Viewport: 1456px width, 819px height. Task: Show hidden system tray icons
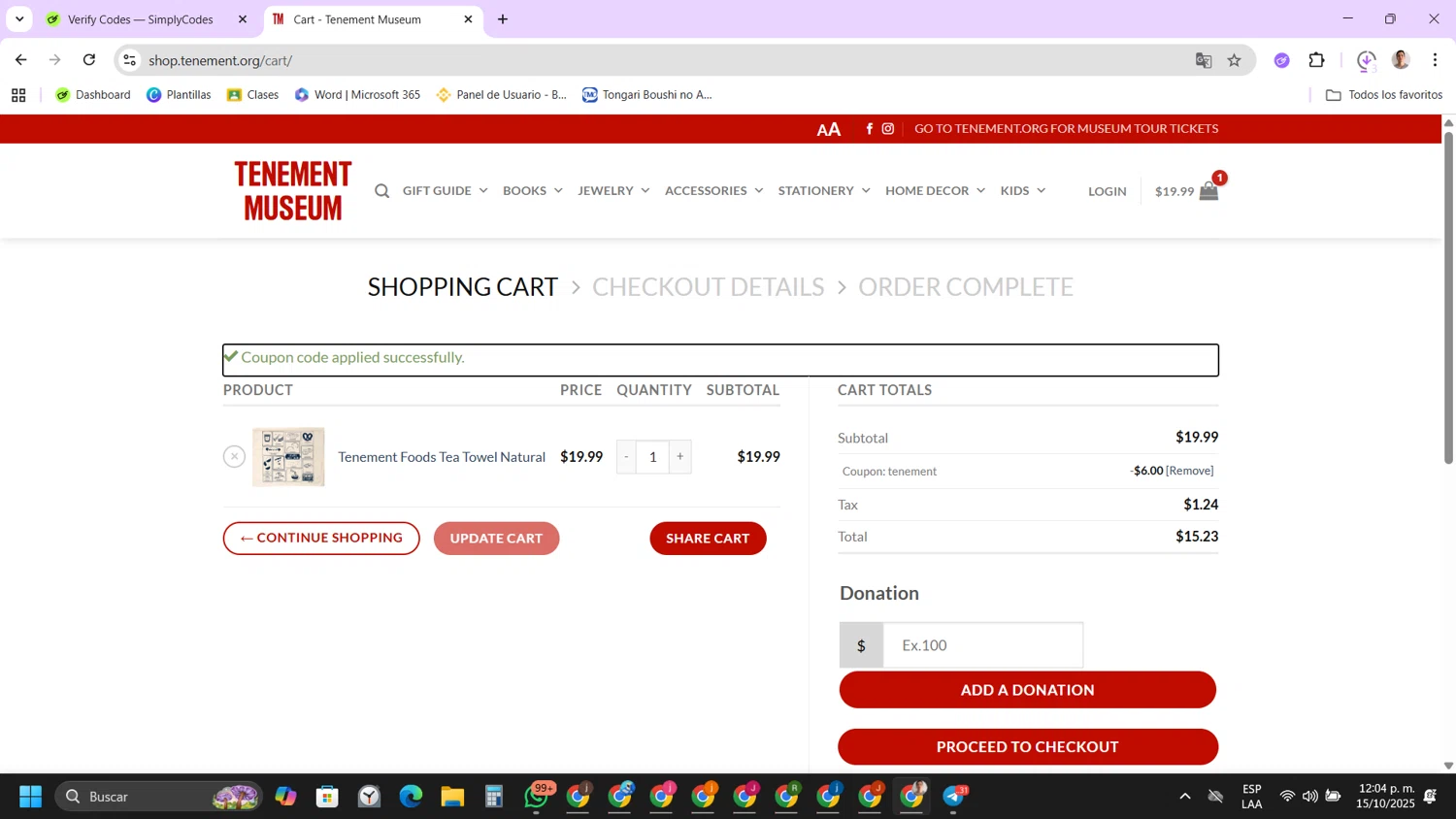(1184, 797)
